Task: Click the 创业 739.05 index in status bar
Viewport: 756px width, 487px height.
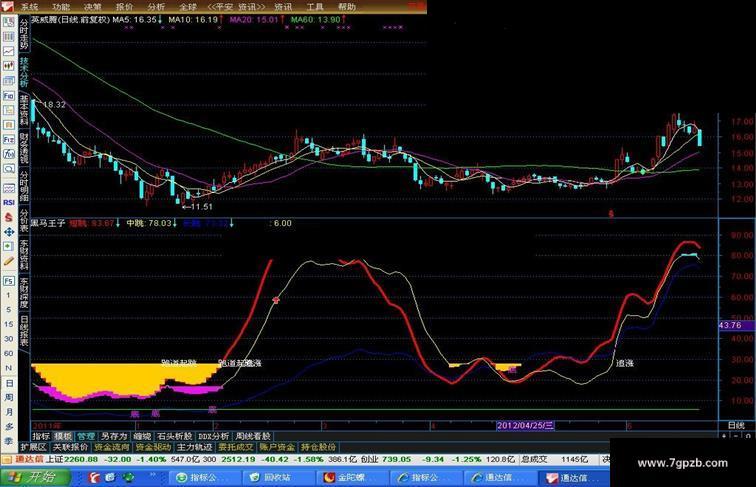Action: (x=386, y=460)
